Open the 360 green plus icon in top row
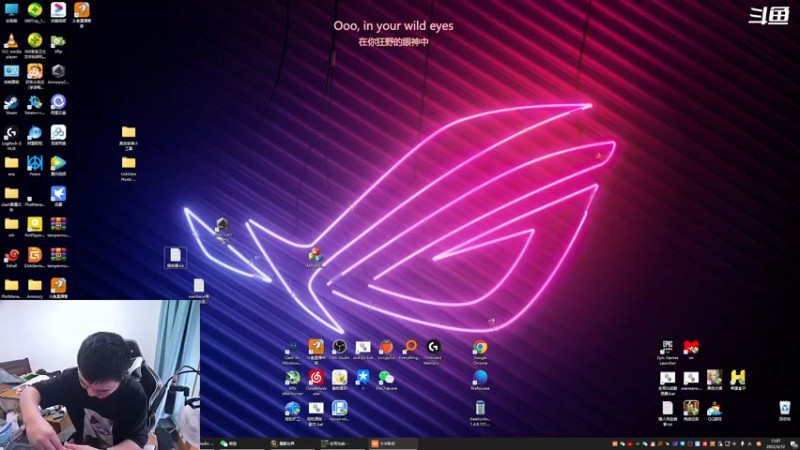The image size is (800, 450). [x=35, y=13]
